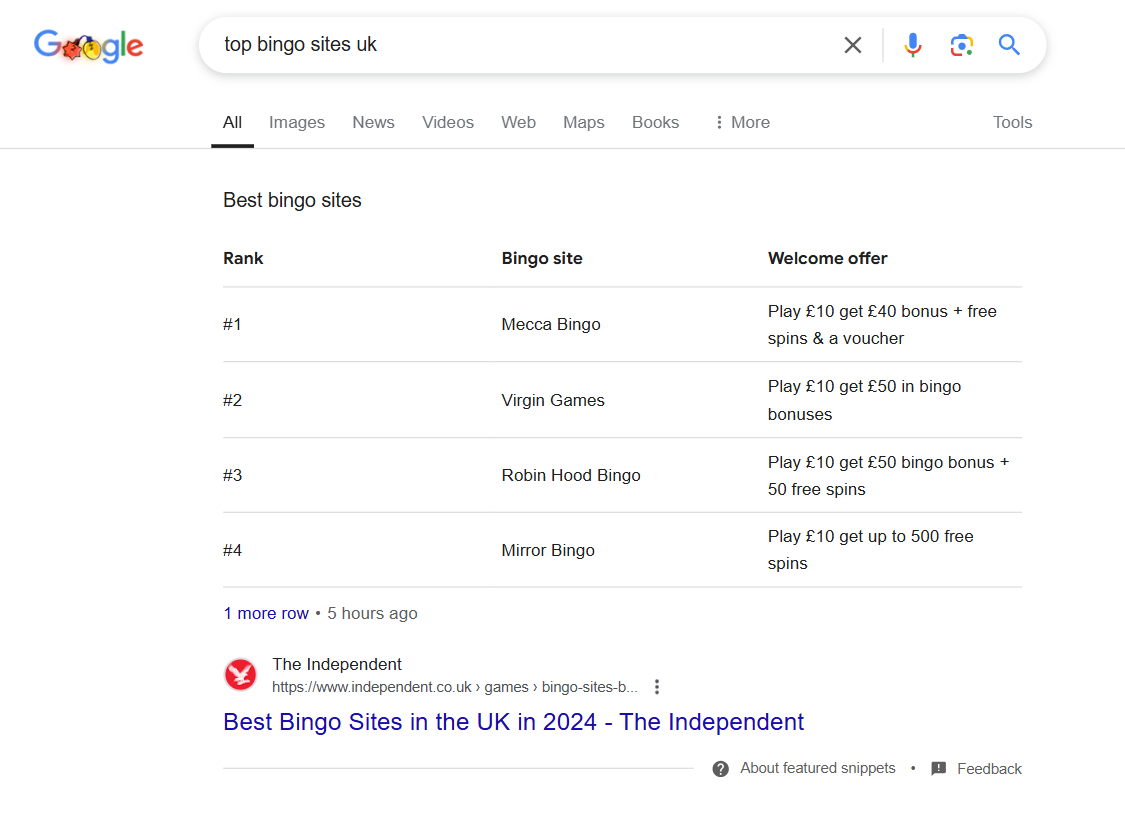Click the independent.co.uk URL breadcrumb
Viewport: 1125px width, 814px height.
[454, 687]
